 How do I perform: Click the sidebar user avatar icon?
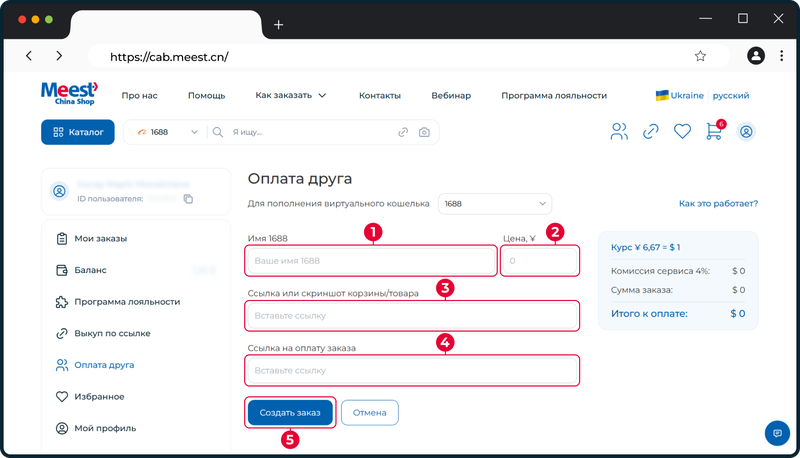point(60,191)
